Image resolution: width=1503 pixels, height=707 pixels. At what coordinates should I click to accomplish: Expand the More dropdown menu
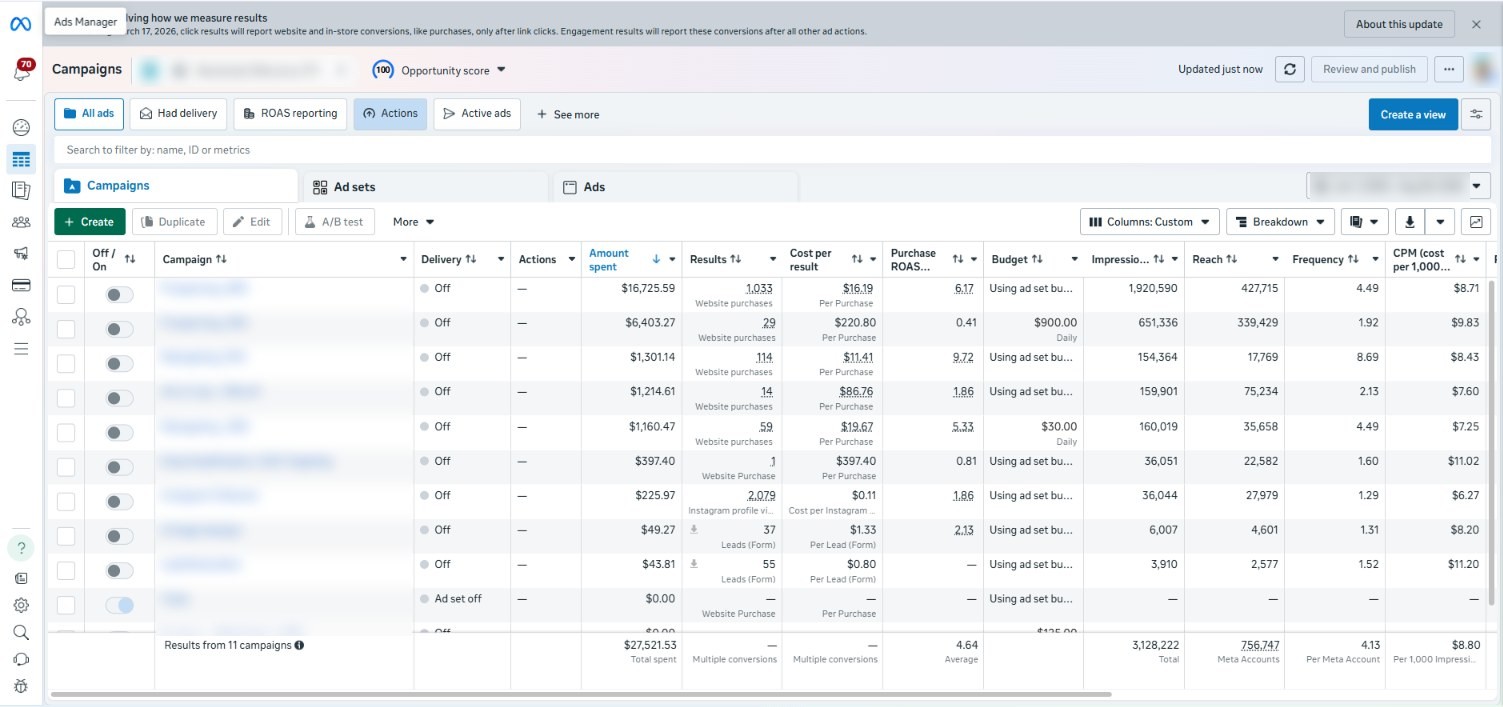(414, 222)
